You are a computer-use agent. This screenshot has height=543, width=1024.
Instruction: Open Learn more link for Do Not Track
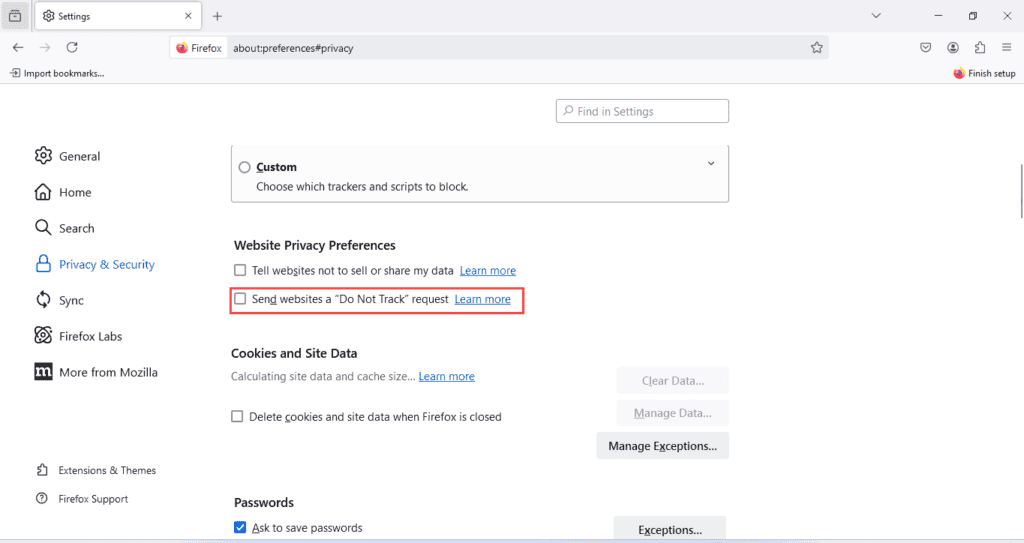click(482, 299)
